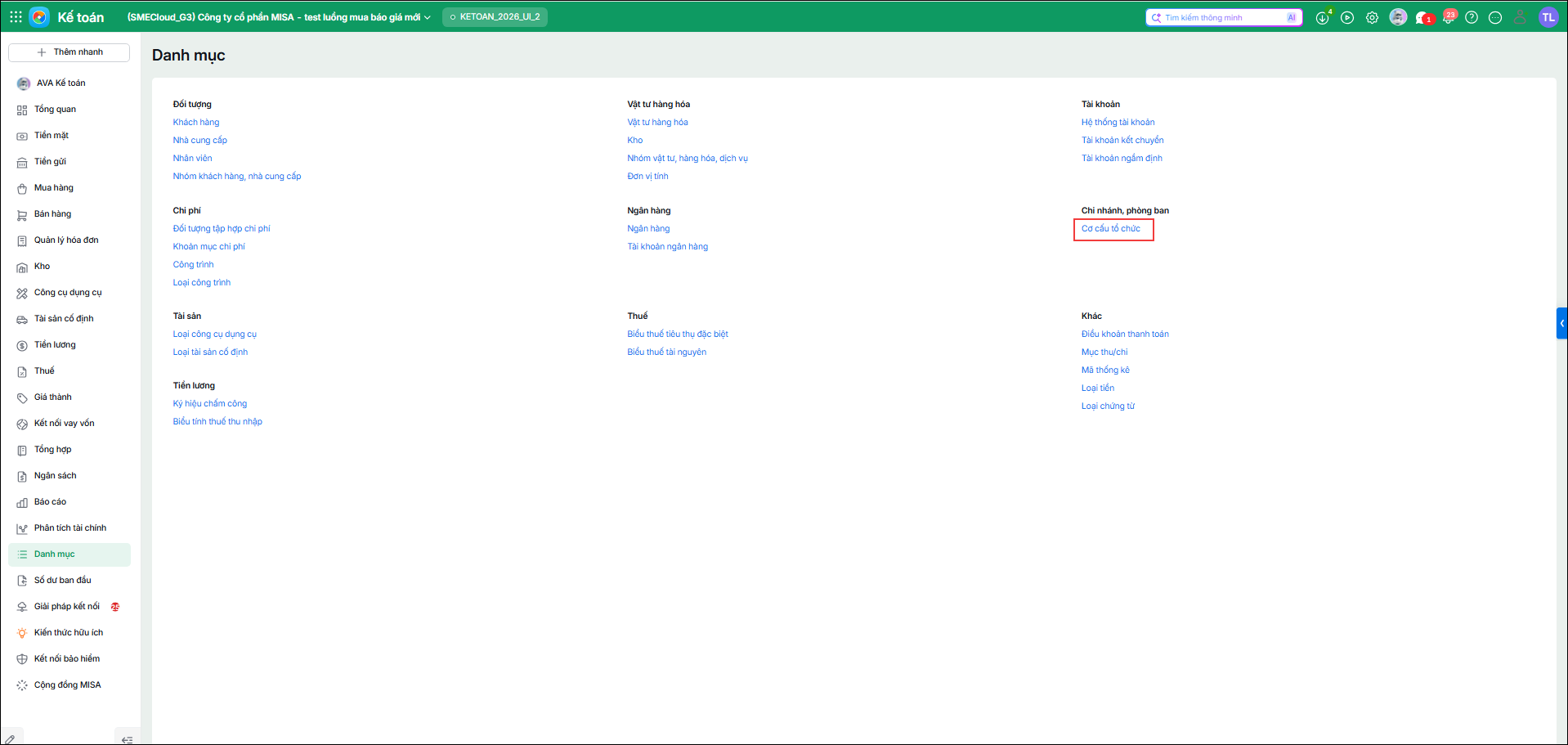Screen dimensions: 1568x745
Task: Open the more options ellipsis icon
Action: click(x=1495, y=17)
